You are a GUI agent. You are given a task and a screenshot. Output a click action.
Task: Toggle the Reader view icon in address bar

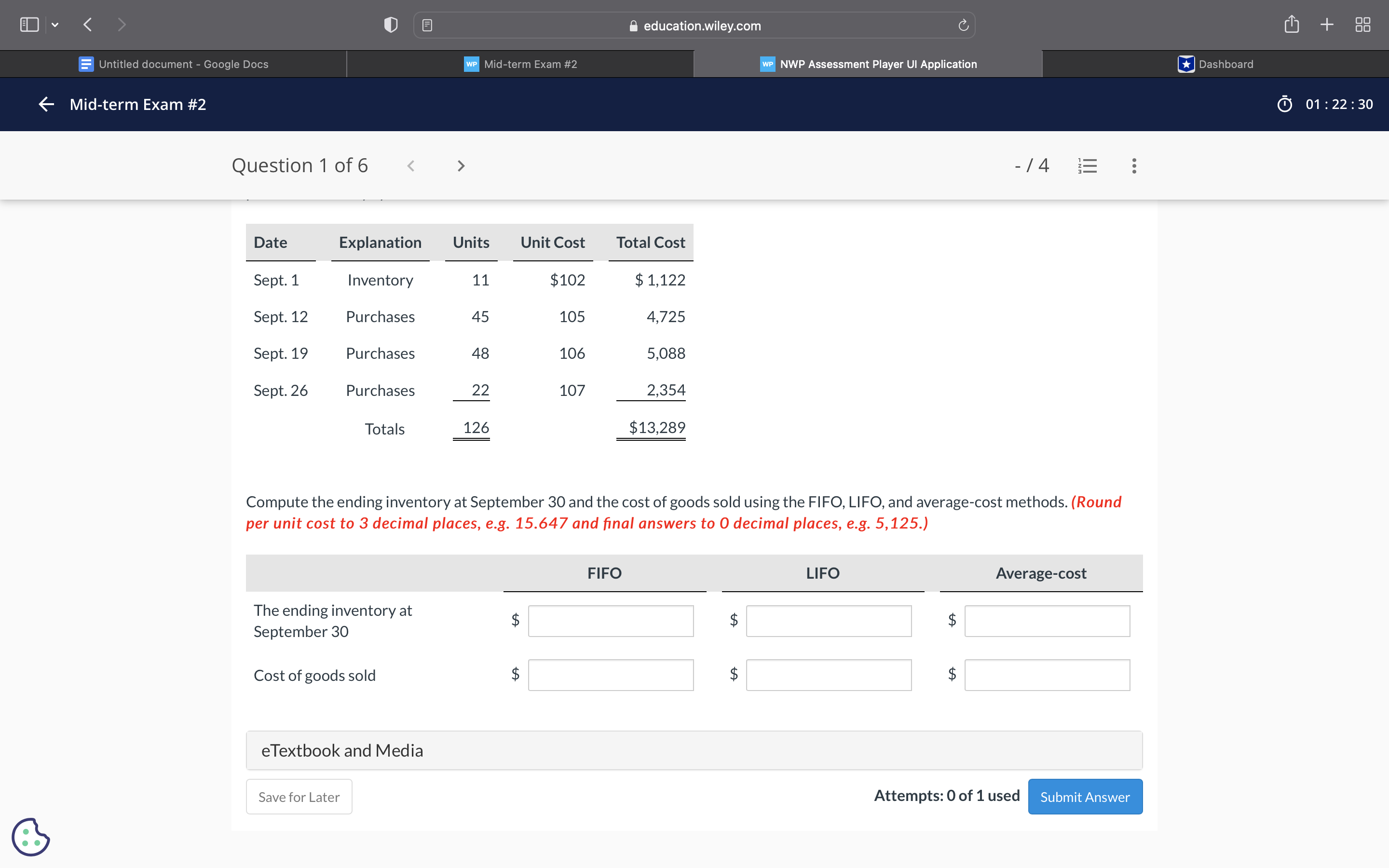tap(427, 25)
